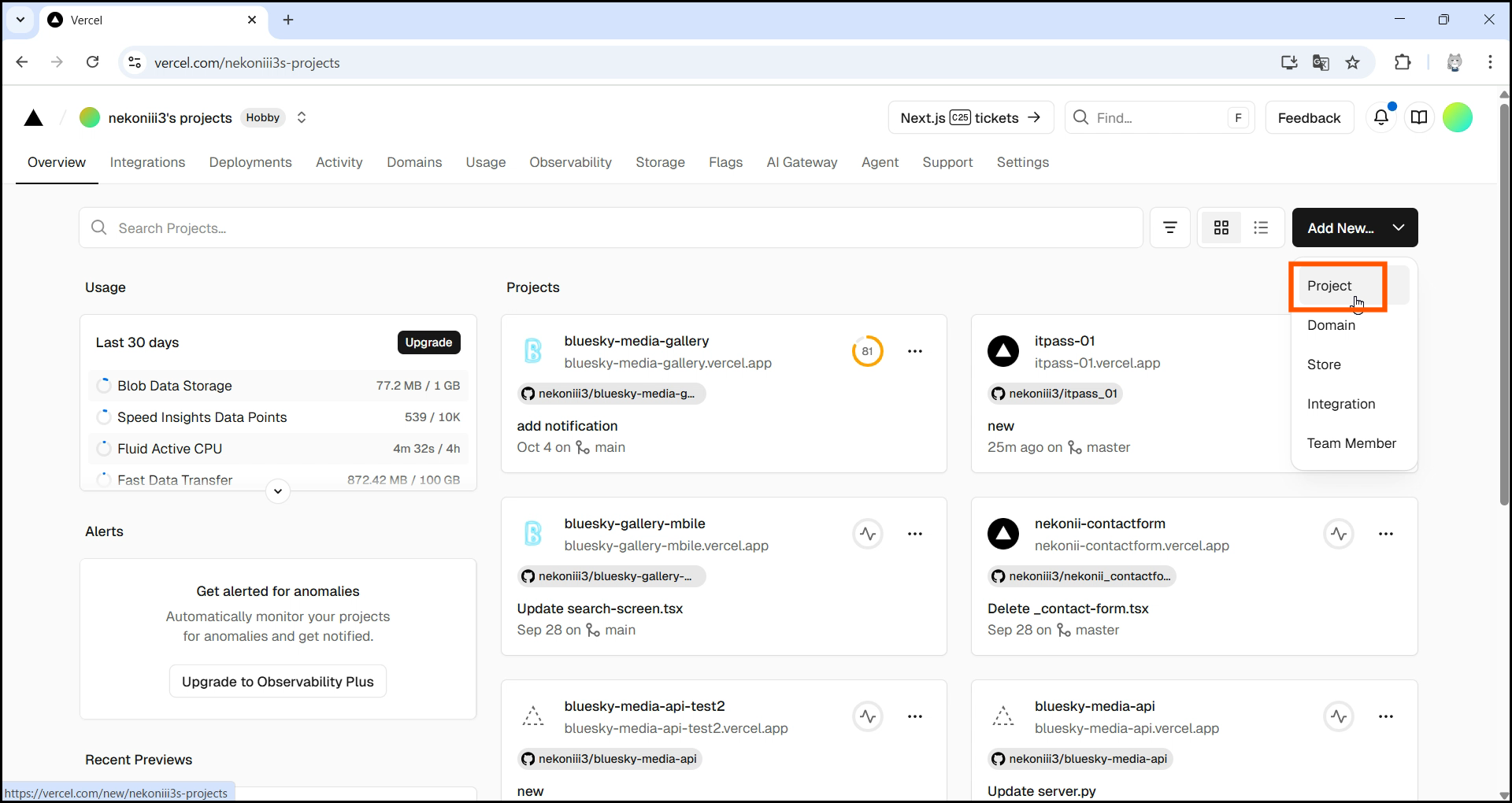The height and width of the screenshot is (803, 1512).
Task: Open the Observability tab
Action: click(x=571, y=162)
